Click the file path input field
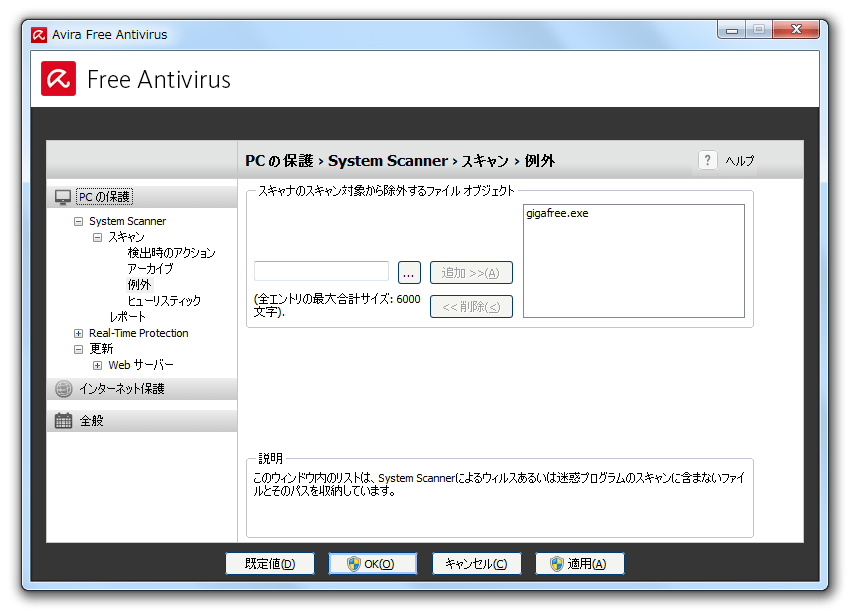The height and width of the screenshot is (612, 849). pos(322,271)
